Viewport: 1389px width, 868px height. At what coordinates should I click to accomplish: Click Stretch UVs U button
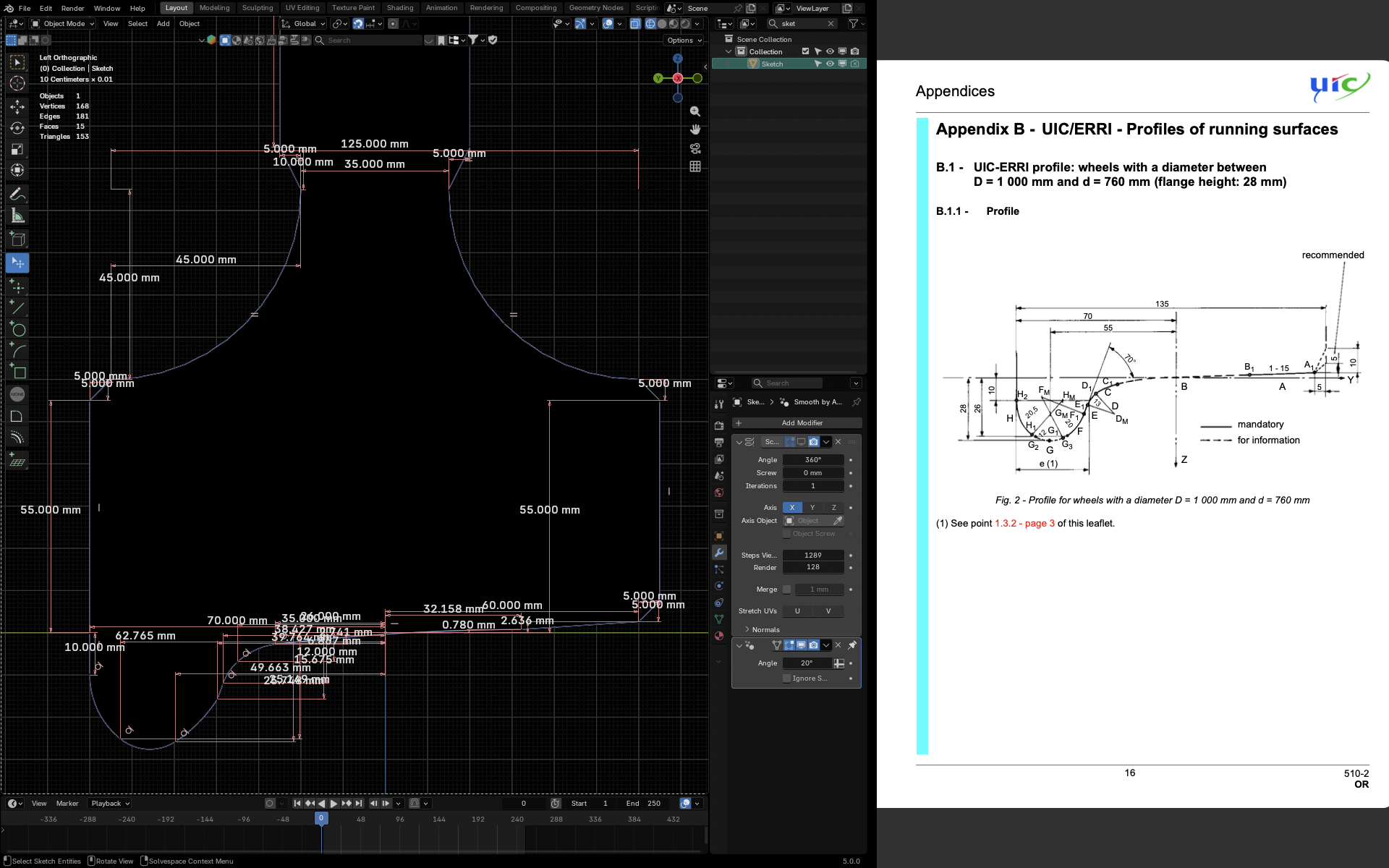(798, 611)
